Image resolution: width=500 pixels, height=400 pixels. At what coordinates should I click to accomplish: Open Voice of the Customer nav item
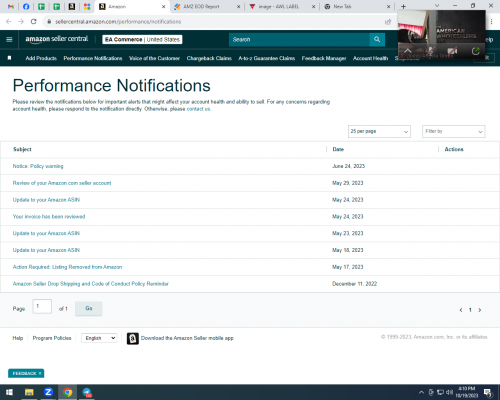(x=154, y=58)
